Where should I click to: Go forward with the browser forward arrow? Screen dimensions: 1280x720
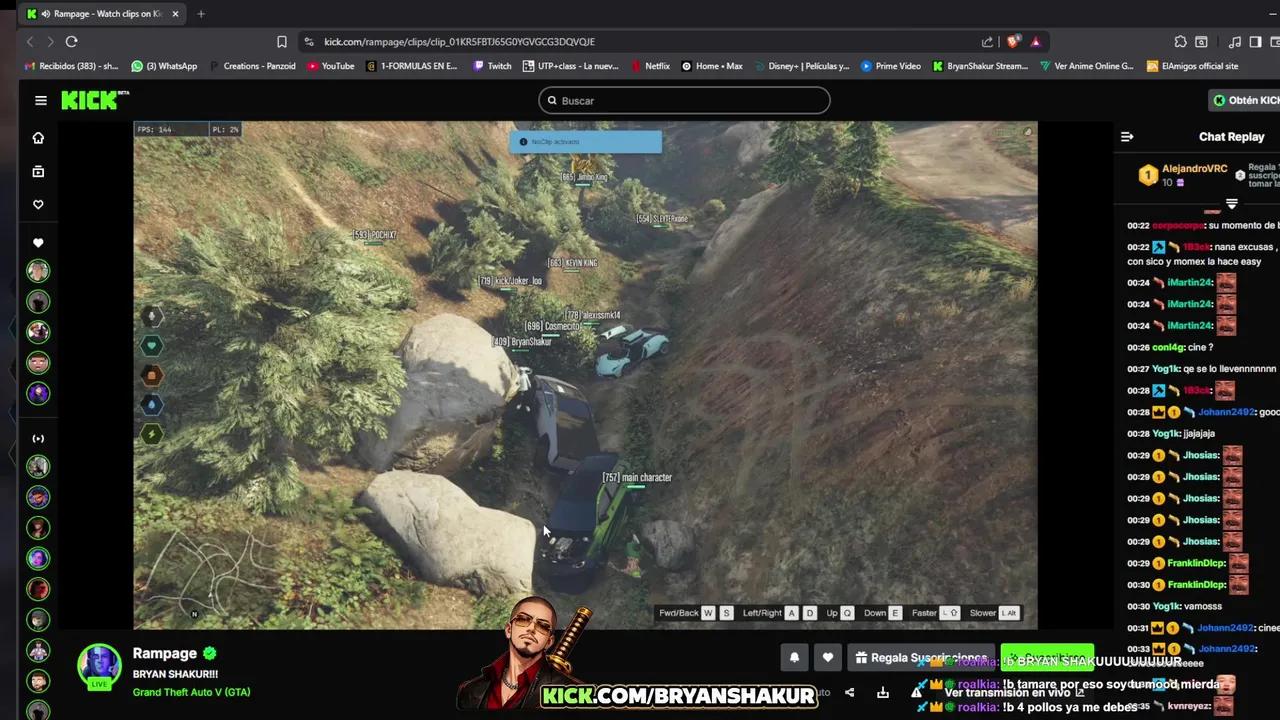[x=50, y=41]
